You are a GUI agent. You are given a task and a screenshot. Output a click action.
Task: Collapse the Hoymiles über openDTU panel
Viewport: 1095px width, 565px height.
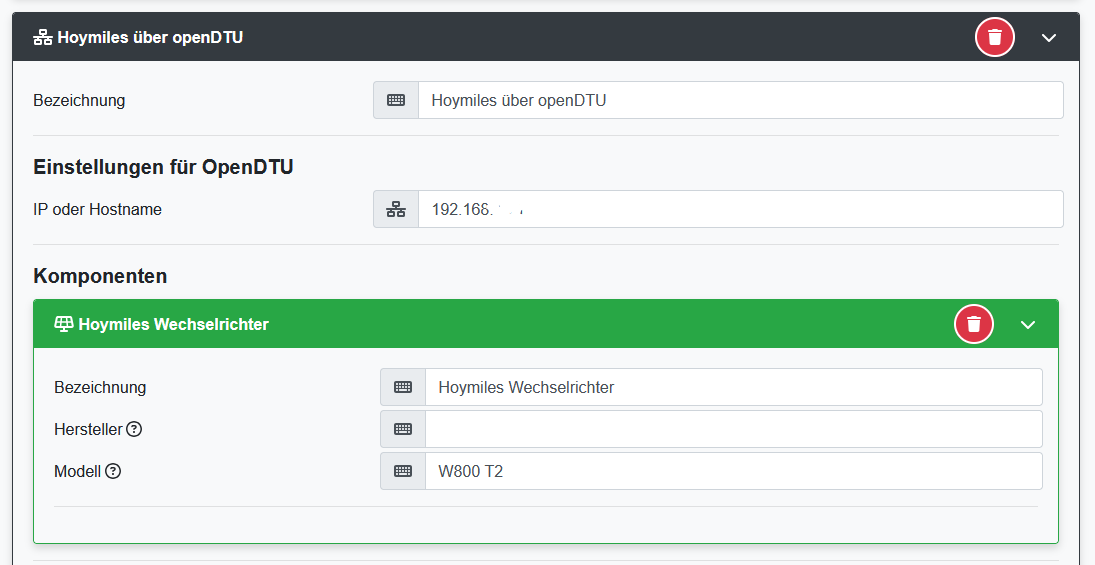pyautogui.click(x=1048, y=38)
